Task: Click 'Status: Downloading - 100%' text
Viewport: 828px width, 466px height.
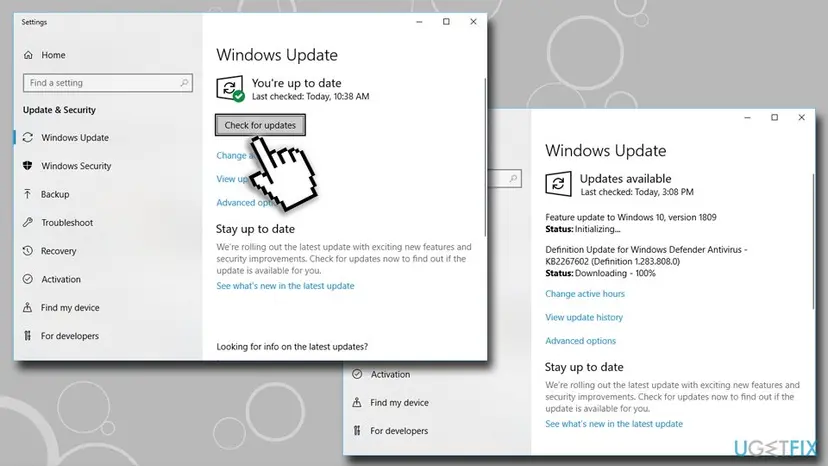Action: (600, 273)
